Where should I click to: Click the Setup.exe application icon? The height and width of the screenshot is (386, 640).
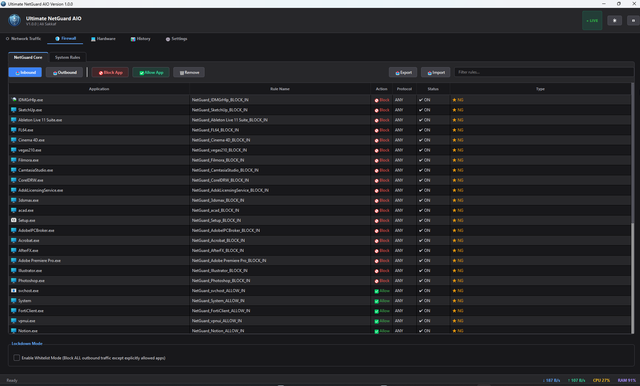pyautogui.click(x=13, y=220)
